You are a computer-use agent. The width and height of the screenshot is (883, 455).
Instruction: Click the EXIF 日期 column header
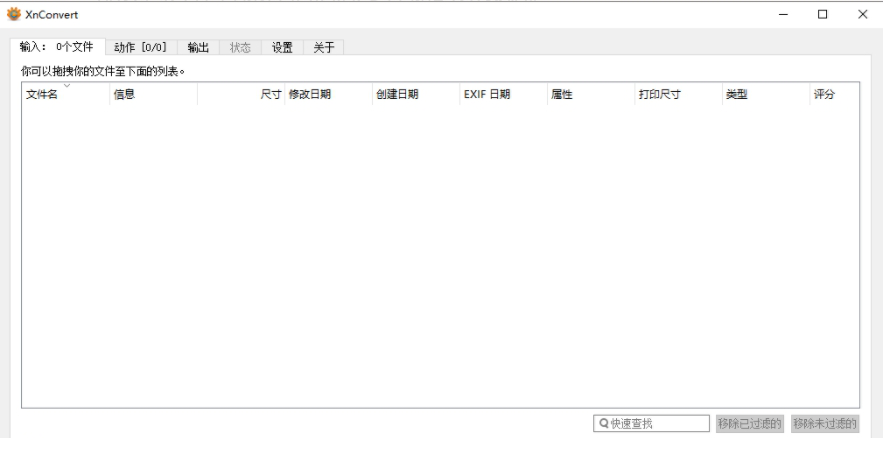503,94
